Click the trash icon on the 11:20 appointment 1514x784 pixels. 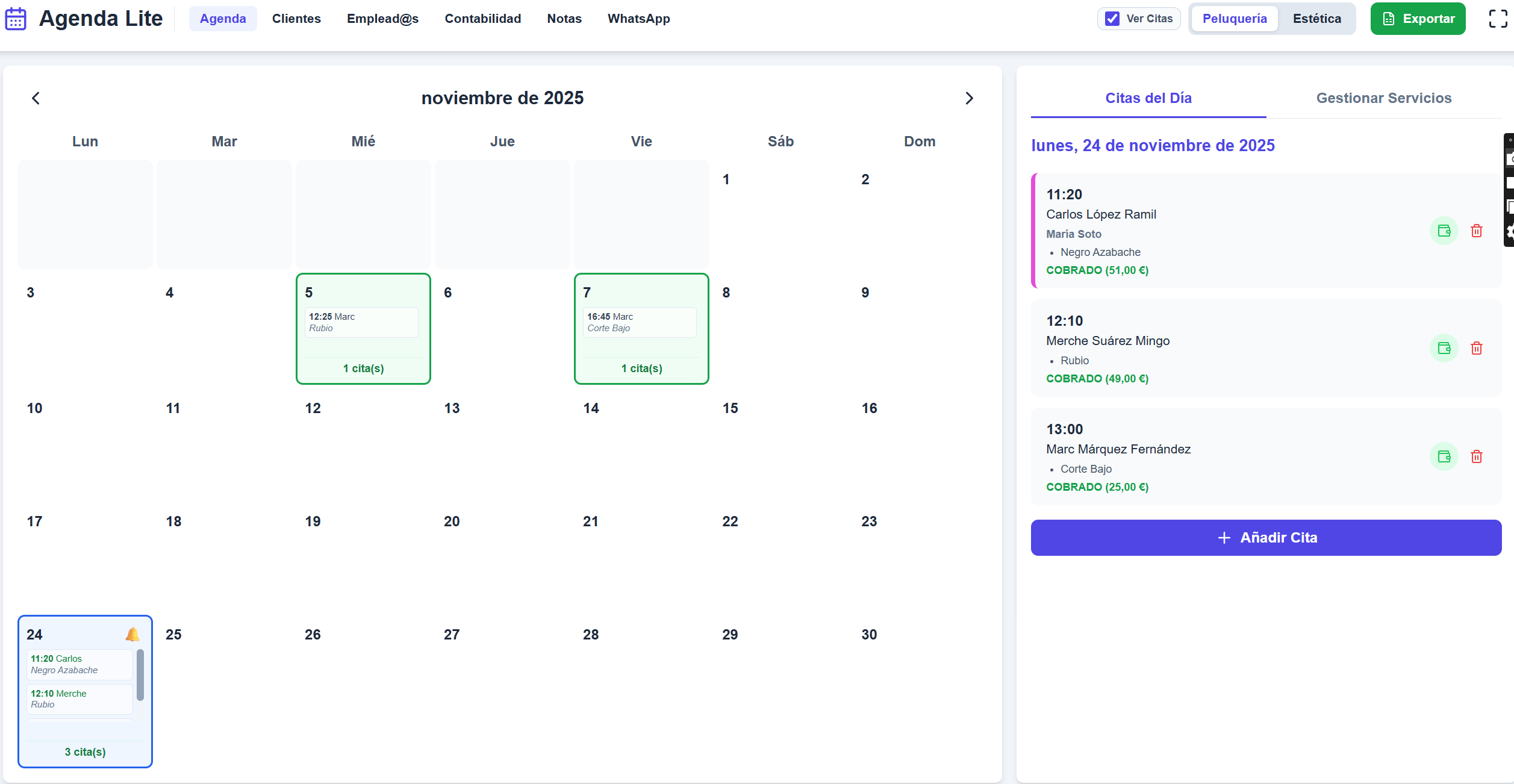1477,231
